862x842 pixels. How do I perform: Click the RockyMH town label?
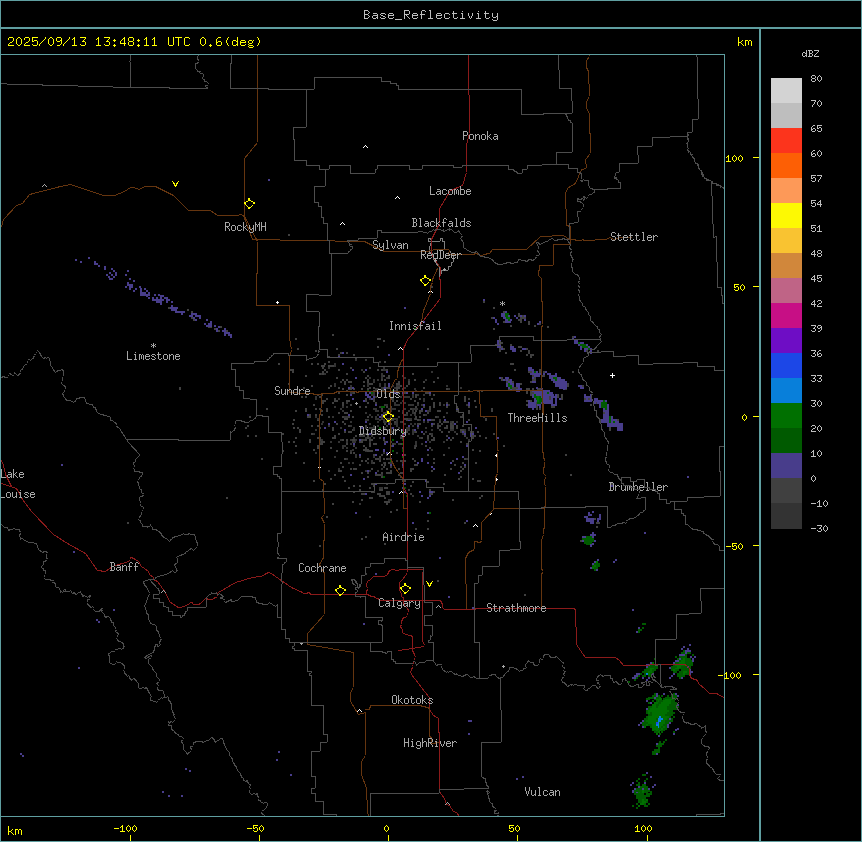(x=245, y=227)
